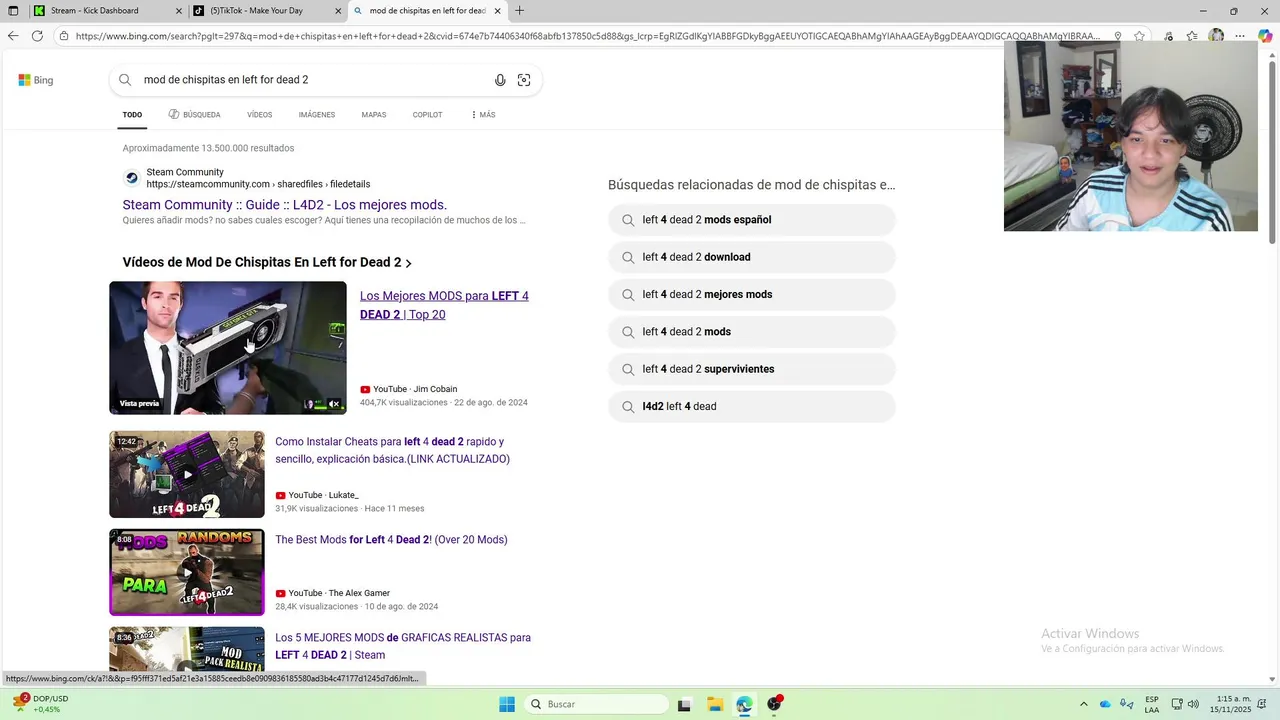The image size is (1280, 720).
Task: Search related l4d2 left 4 dead
Action: pos(751,407)
